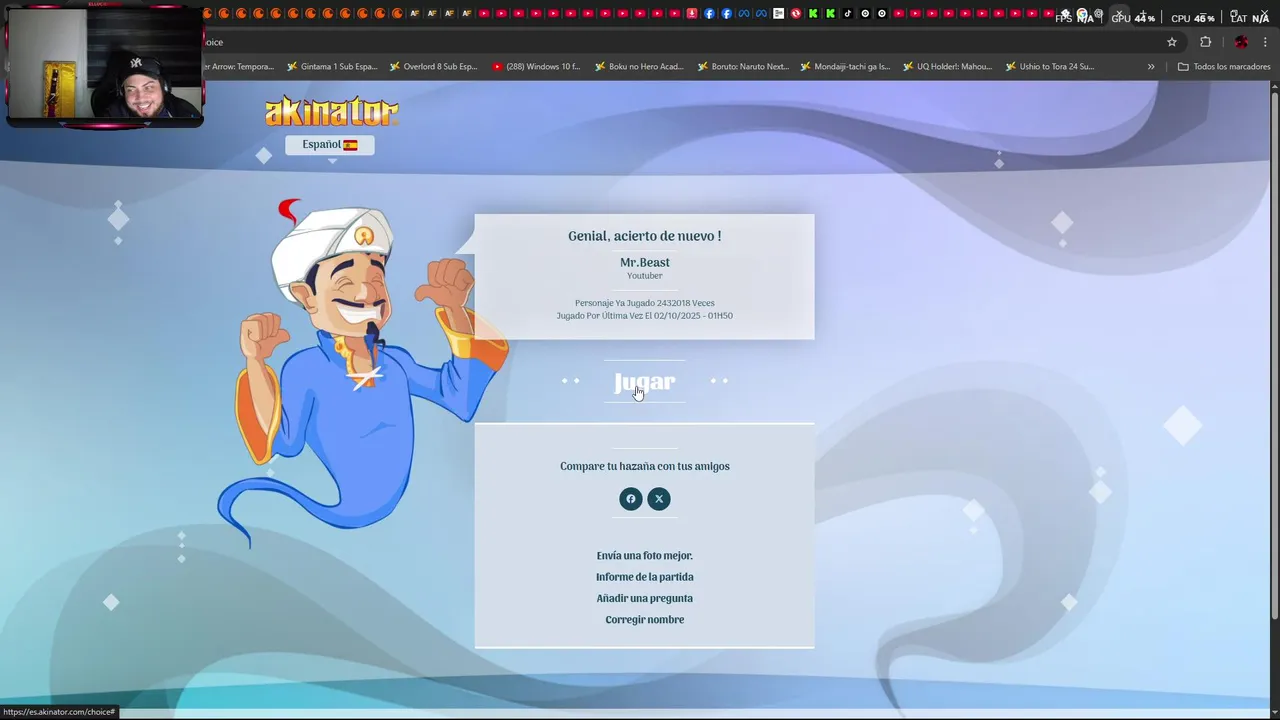The width and height of the screenshot is (1280, 720).
Task: Open the Boku no Hero Acad... bookmark
Action: pos(639,67)
